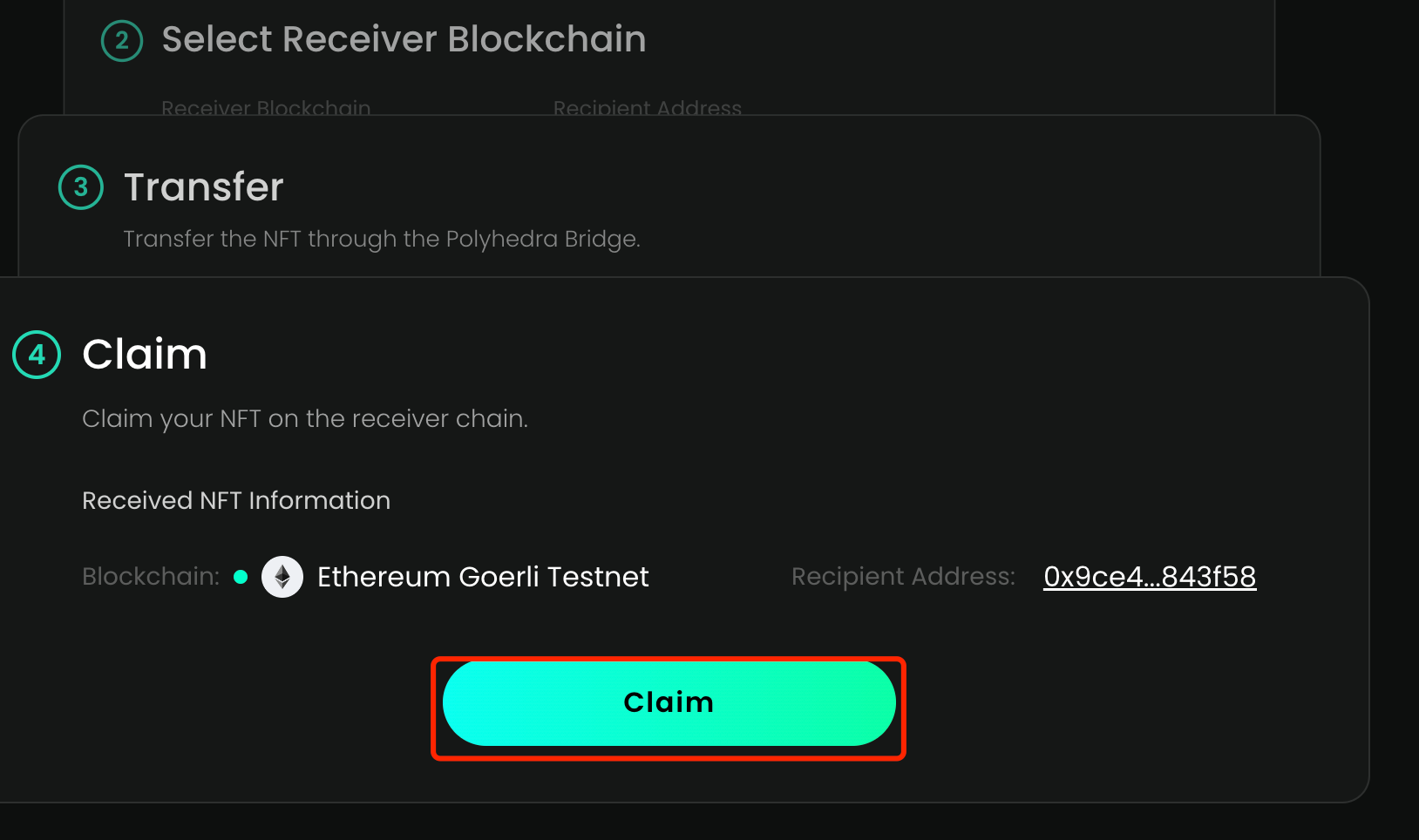Image resolution: width=1419 pixels, height=840 pixels.
Task: Open the 0x9ce4...843f58 recipient address link
Action: (1149, 577)
